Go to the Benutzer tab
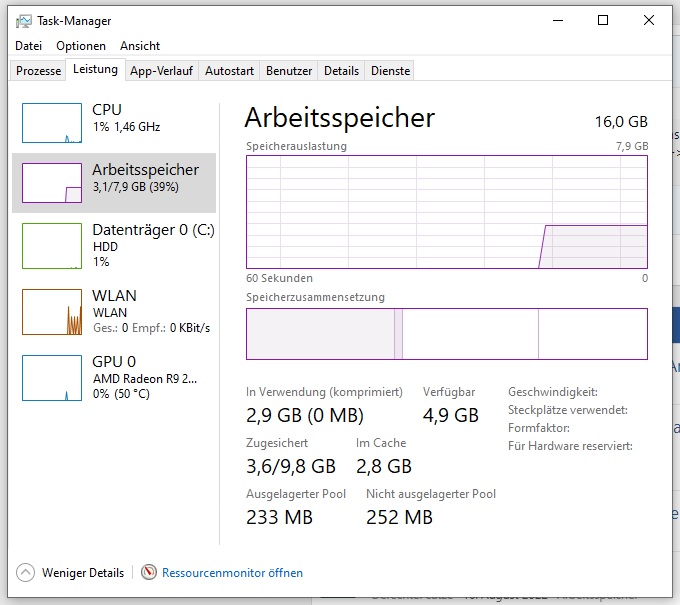This screenshot has height=605, width=680. pyautogui.click(x=289, y=71)
